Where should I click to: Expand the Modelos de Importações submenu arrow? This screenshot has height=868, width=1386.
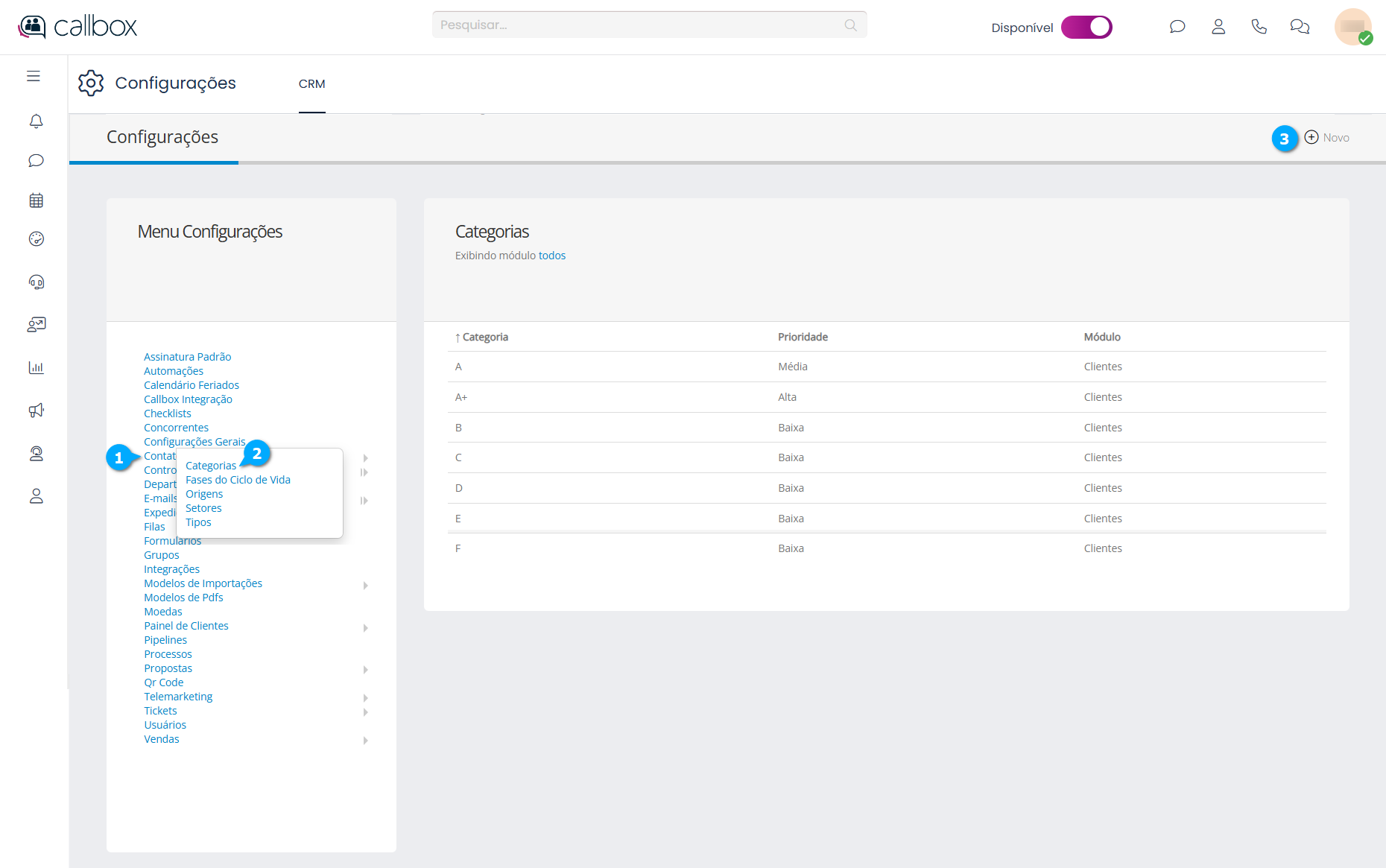[365, 586]
